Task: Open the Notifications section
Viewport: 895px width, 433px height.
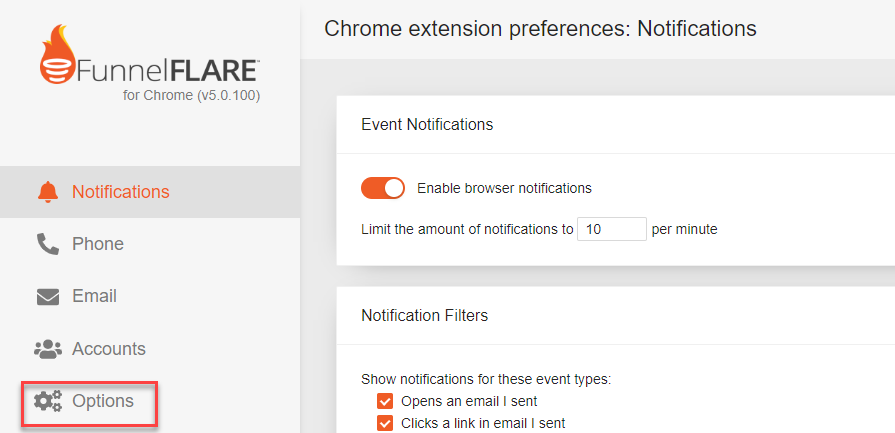Action: [150, 192]
